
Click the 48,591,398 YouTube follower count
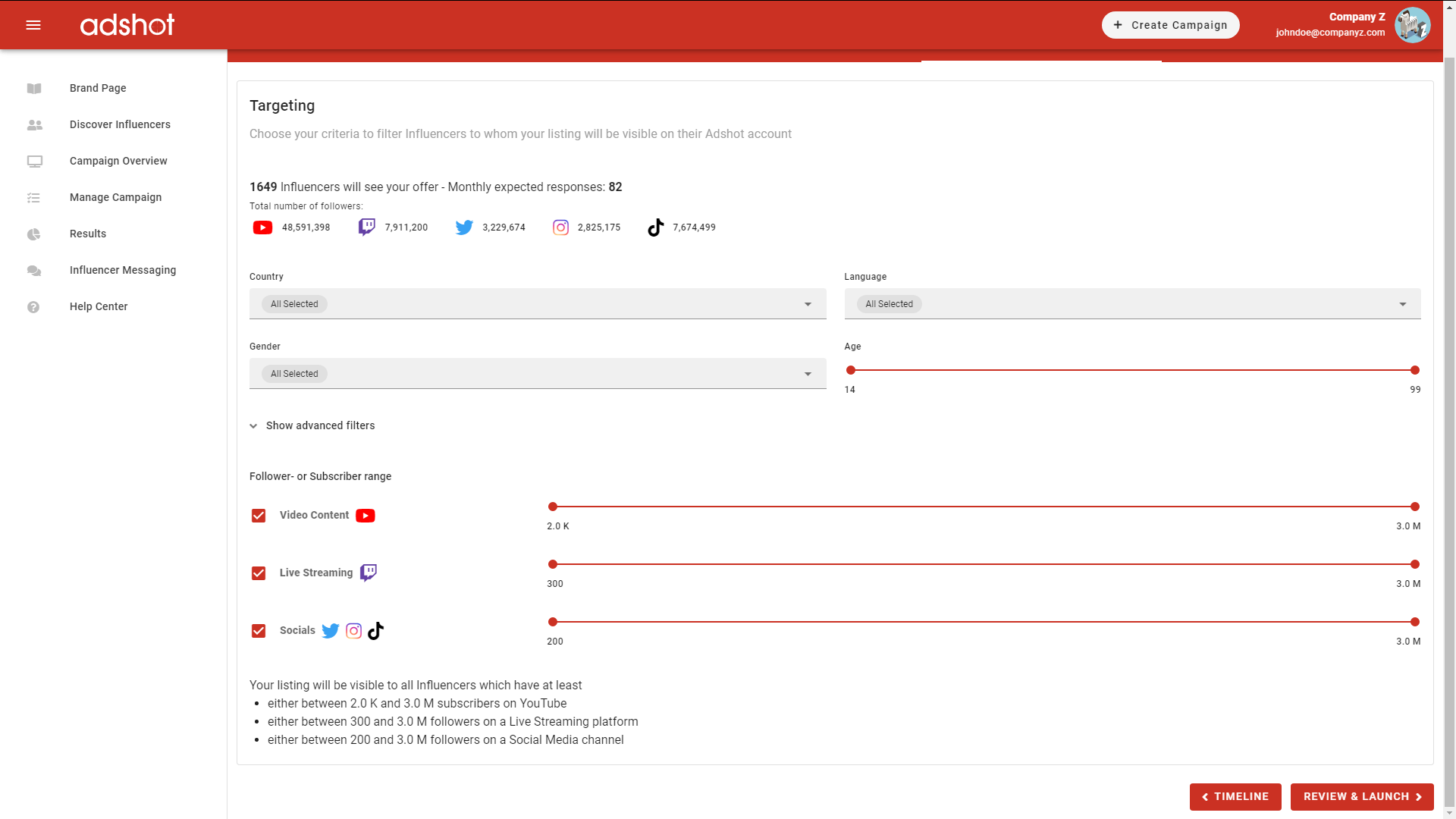[x=306, y=227]
